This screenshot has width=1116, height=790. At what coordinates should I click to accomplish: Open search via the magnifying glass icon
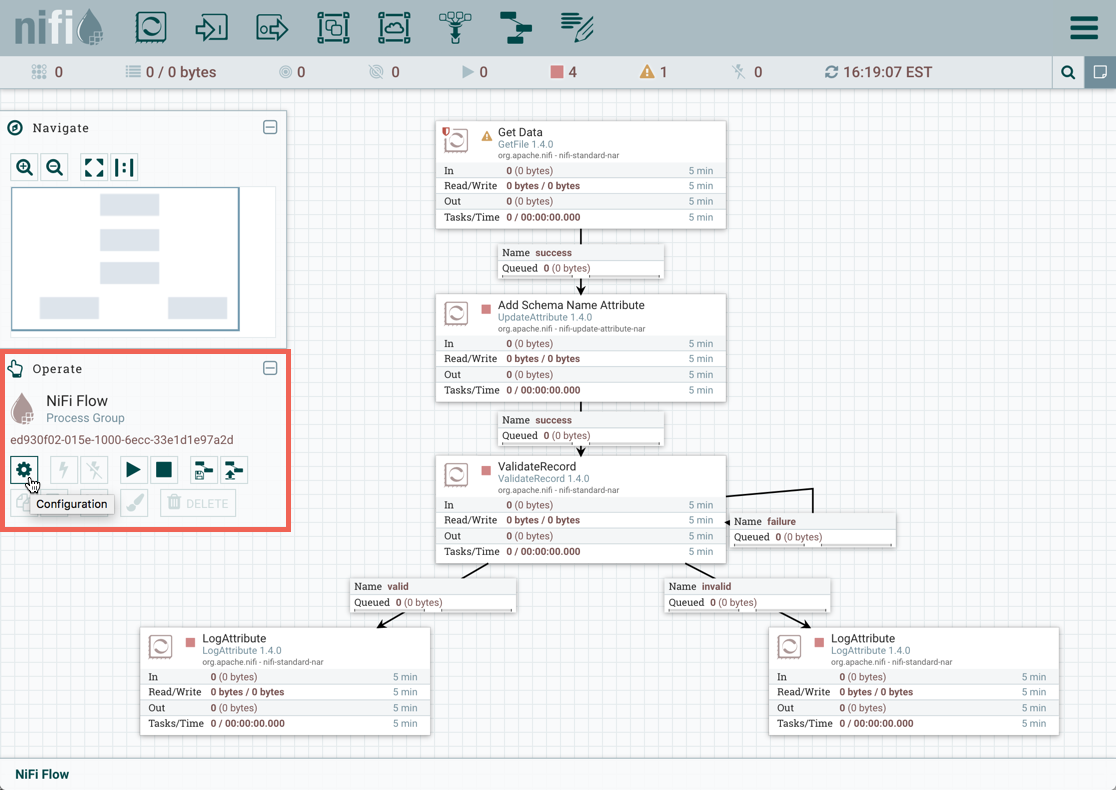pyautogui.click(x=1067, y=72)
